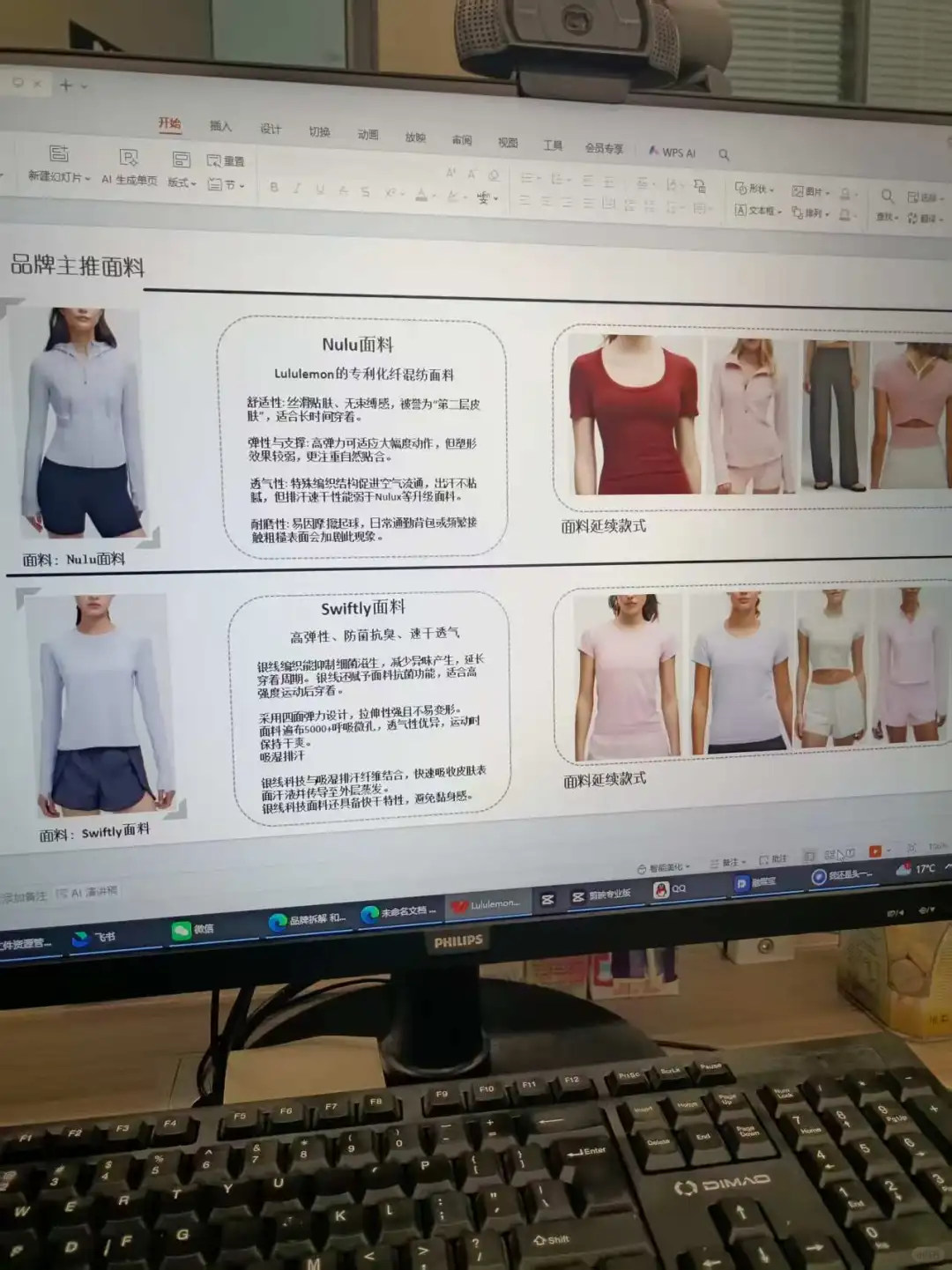
Task: Click the 17°C weather widget
Action: coord(916,869)
